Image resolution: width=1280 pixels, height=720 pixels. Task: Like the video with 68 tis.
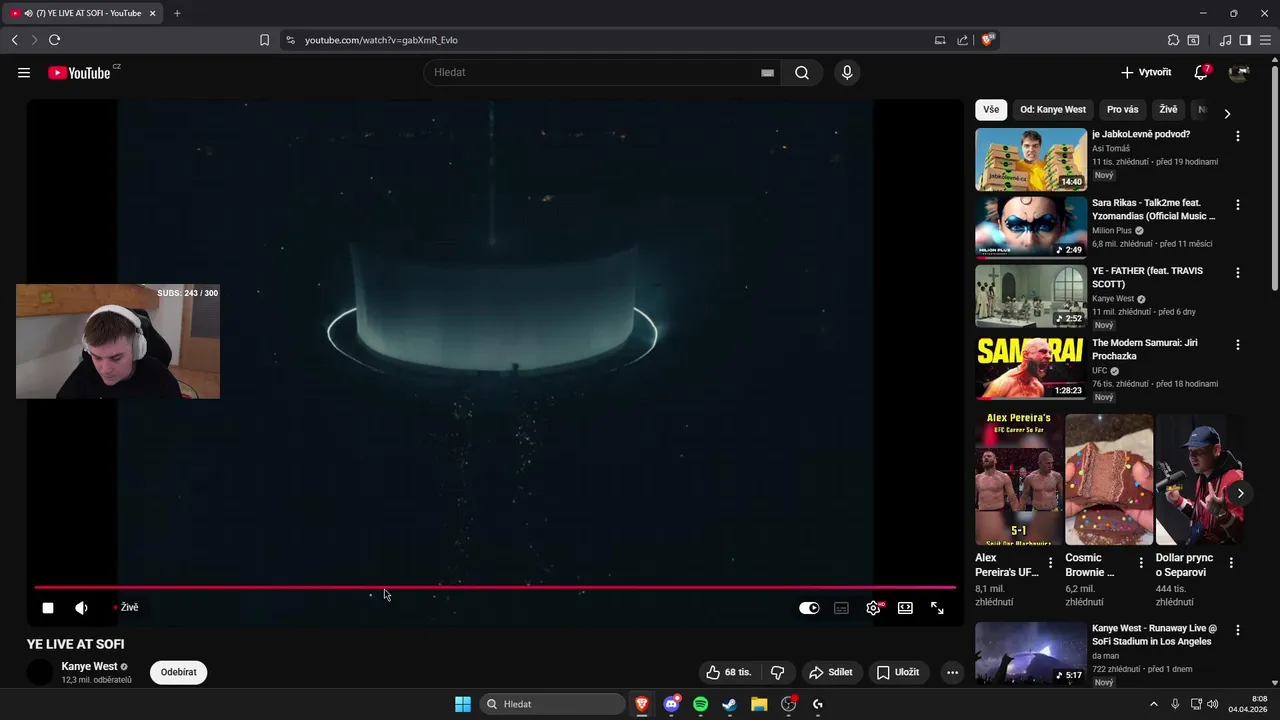coord(729,672)
